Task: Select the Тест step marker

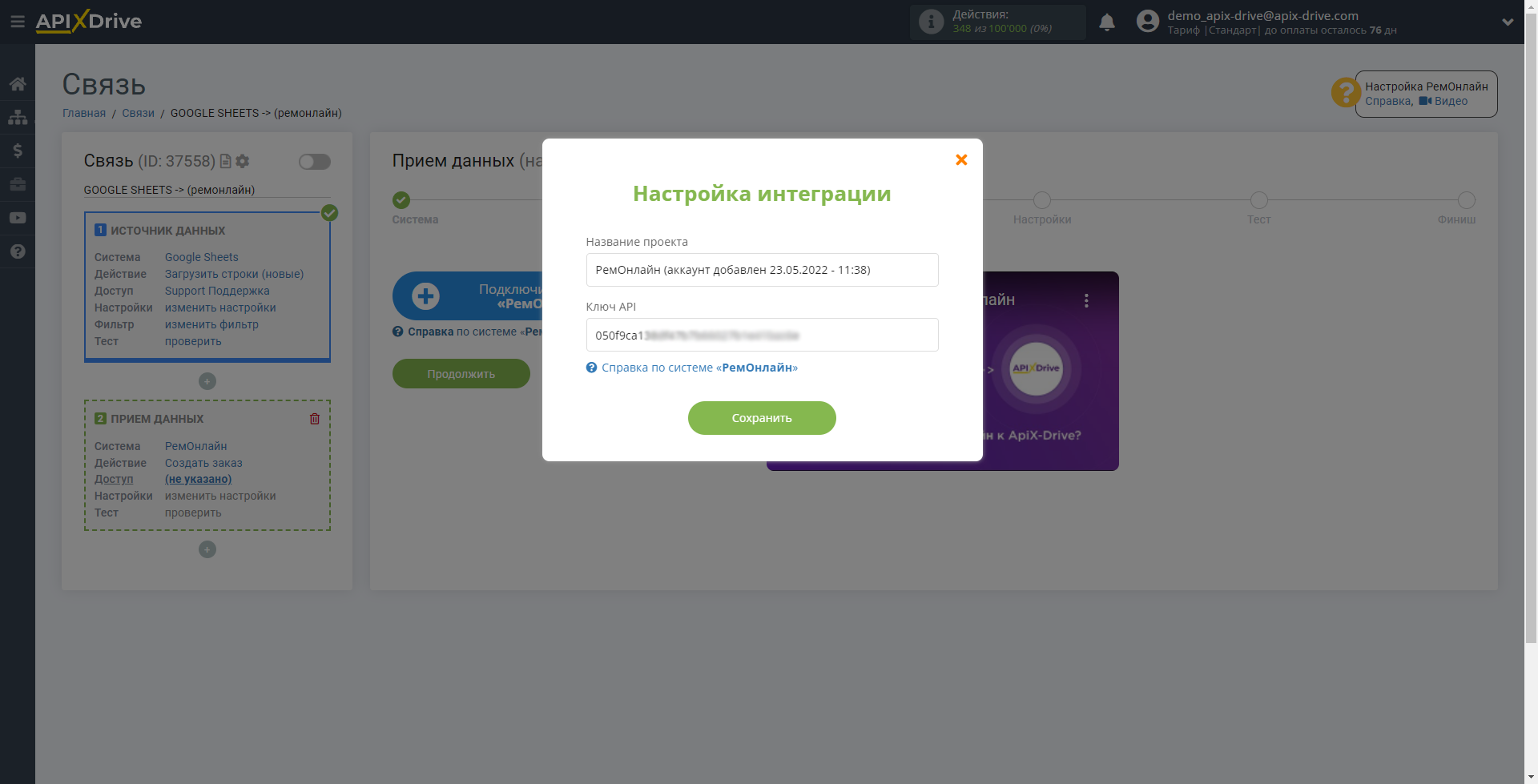Action: pyautogui.click(x=1259, y=200)
